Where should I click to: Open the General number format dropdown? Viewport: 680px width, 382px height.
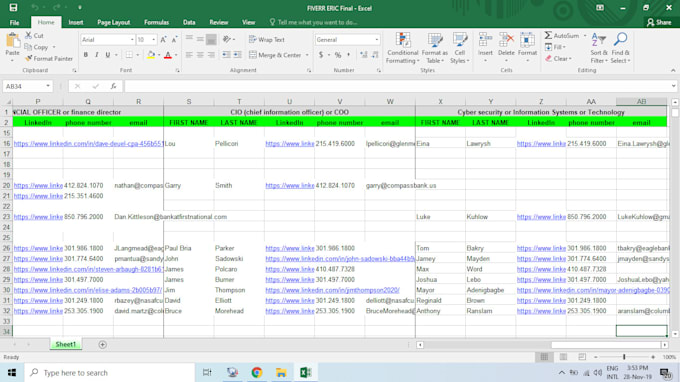[x=376, y=39]
